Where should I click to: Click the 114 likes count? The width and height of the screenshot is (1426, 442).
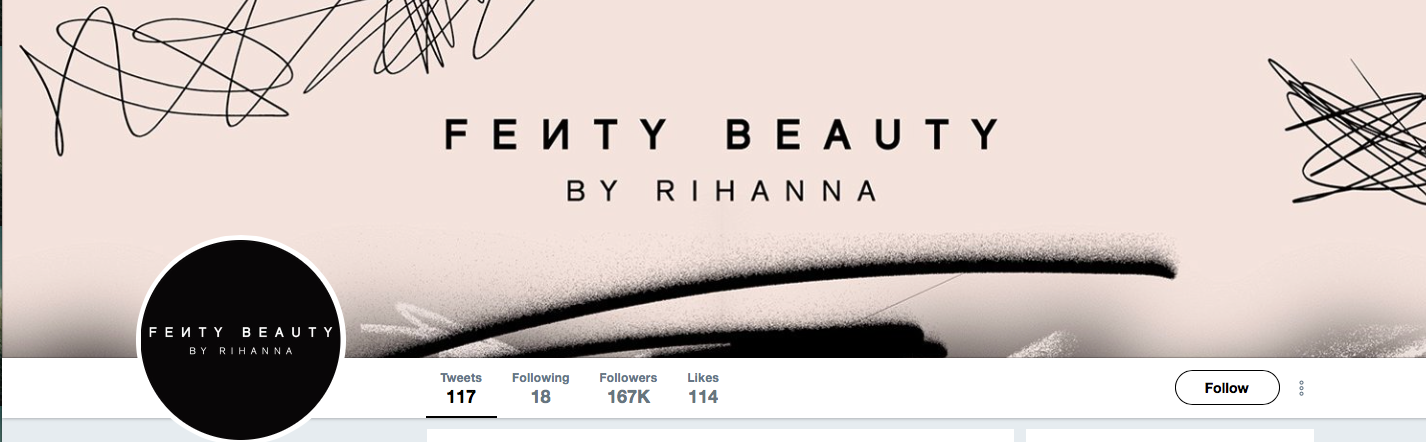[x=703, y=397]
